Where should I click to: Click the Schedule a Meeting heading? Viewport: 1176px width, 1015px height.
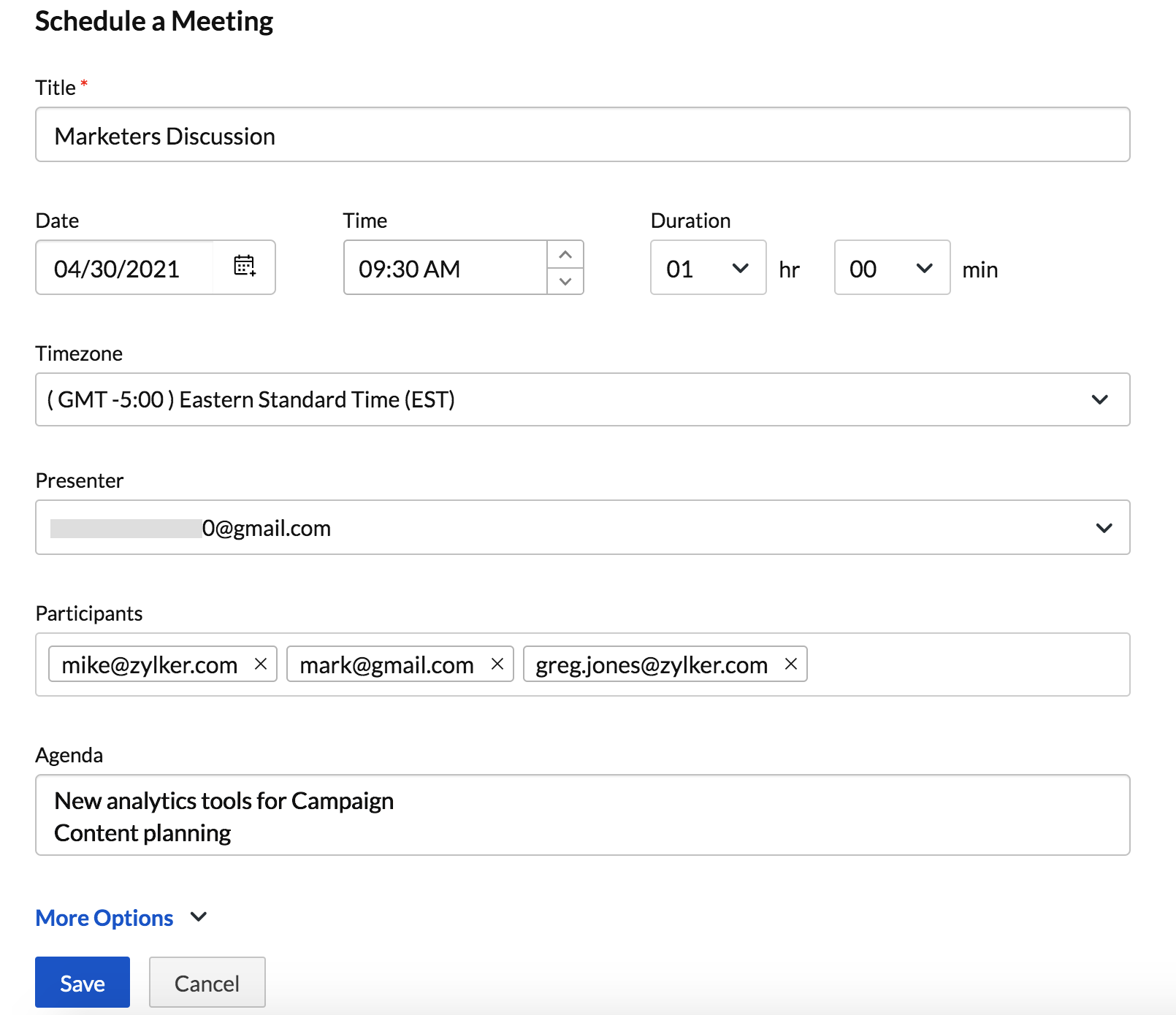(x=154, y=21)
